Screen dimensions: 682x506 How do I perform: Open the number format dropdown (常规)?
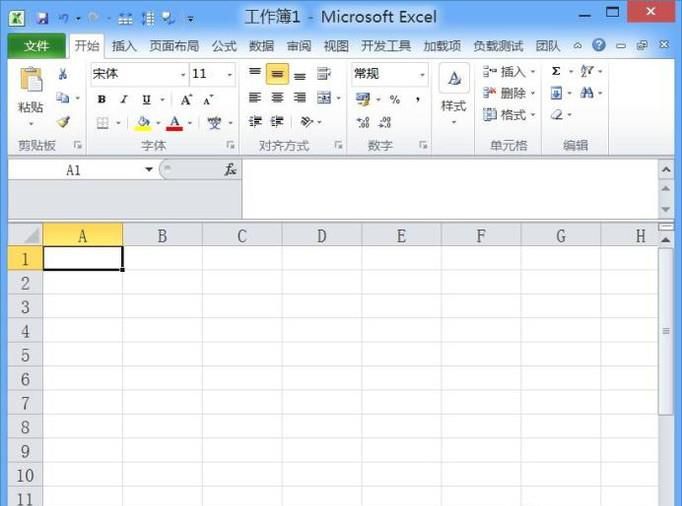pos(422,74)
